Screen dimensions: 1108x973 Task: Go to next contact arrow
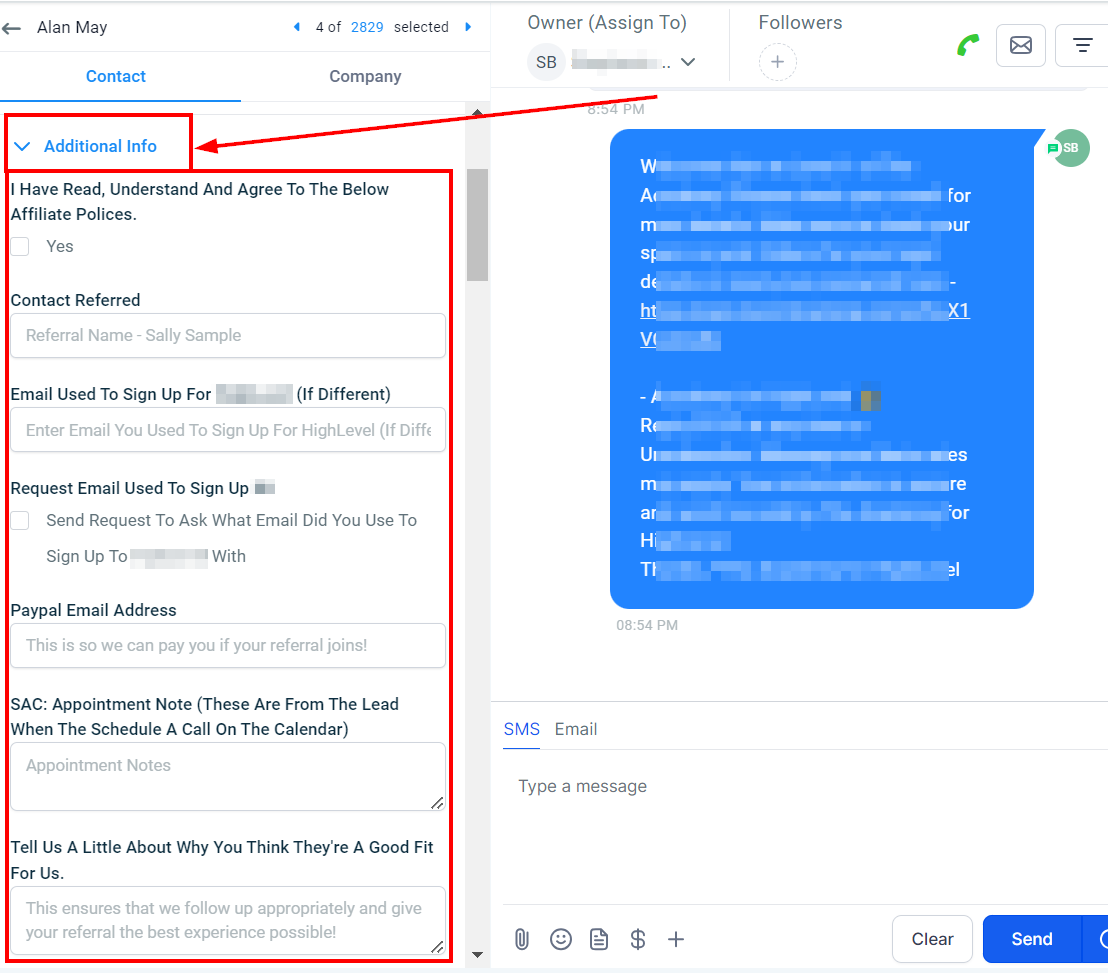(468, 27)
